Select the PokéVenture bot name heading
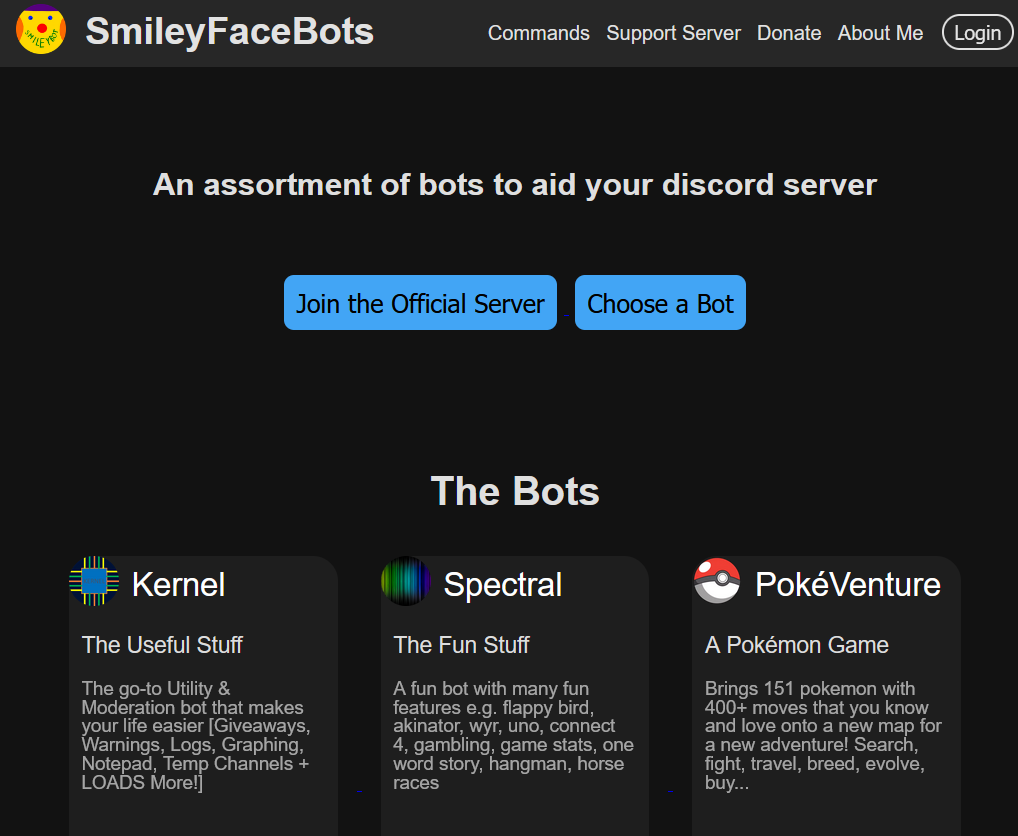The height and width of the screenshot is (836, 1018). [x=847, y=584]
